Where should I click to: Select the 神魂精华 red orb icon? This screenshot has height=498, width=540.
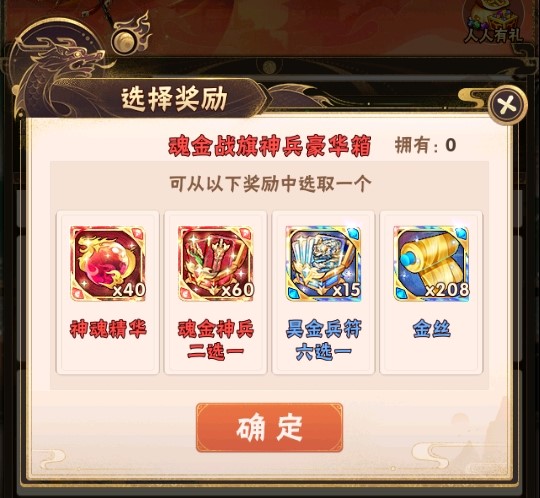(x=108, y=263)
